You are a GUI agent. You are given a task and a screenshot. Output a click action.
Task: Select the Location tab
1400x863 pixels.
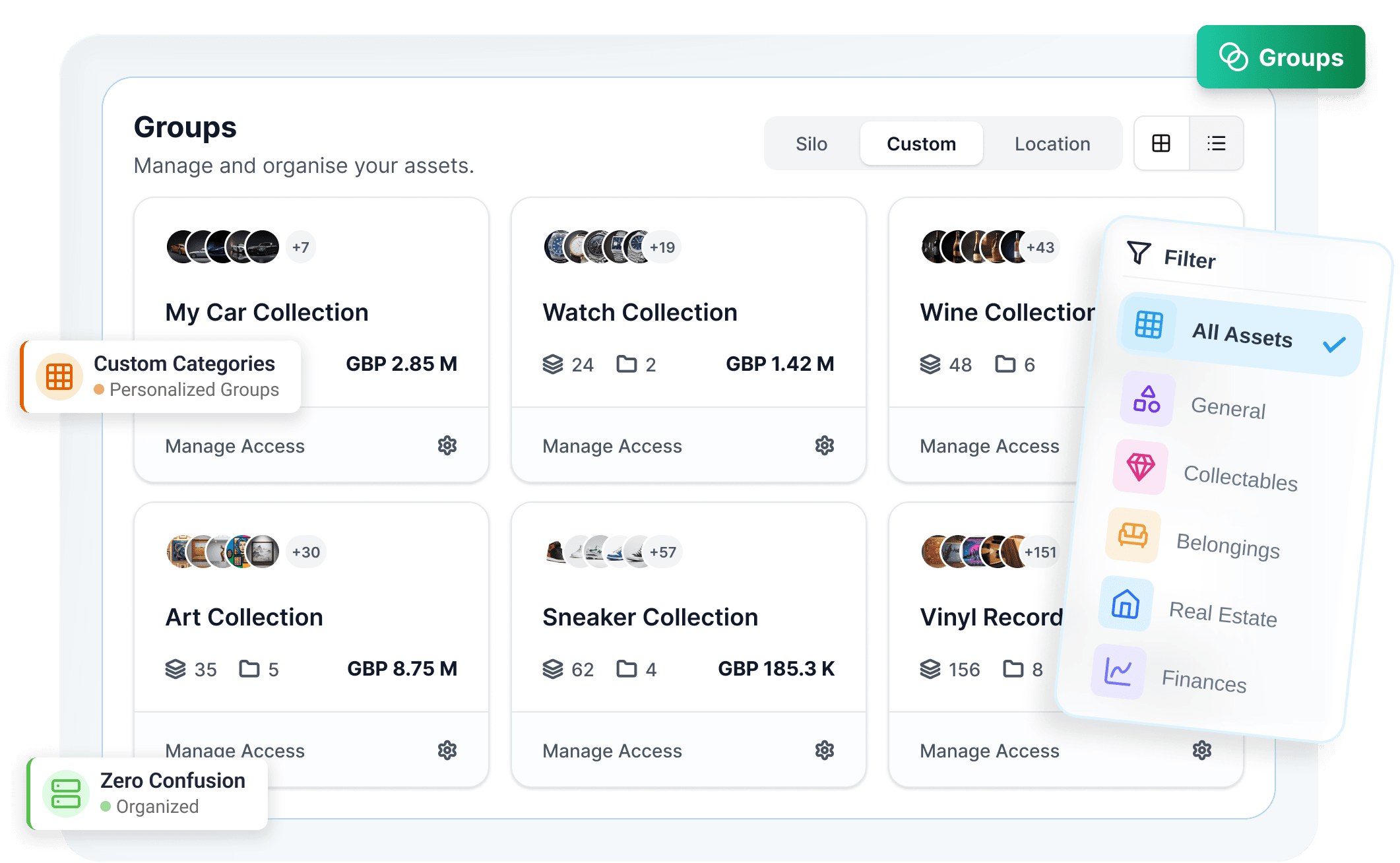[x=1052, y=144]
